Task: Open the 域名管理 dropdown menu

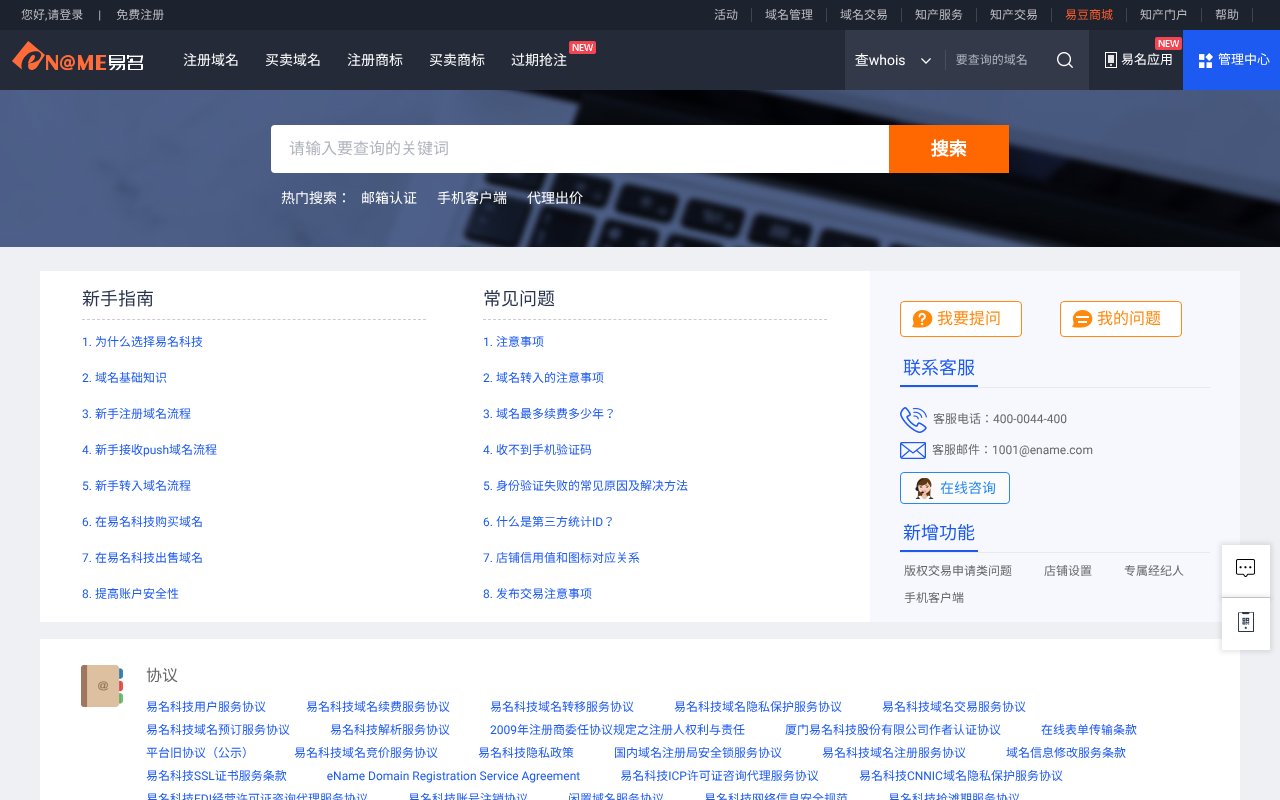Action: [x=790, y=14]
